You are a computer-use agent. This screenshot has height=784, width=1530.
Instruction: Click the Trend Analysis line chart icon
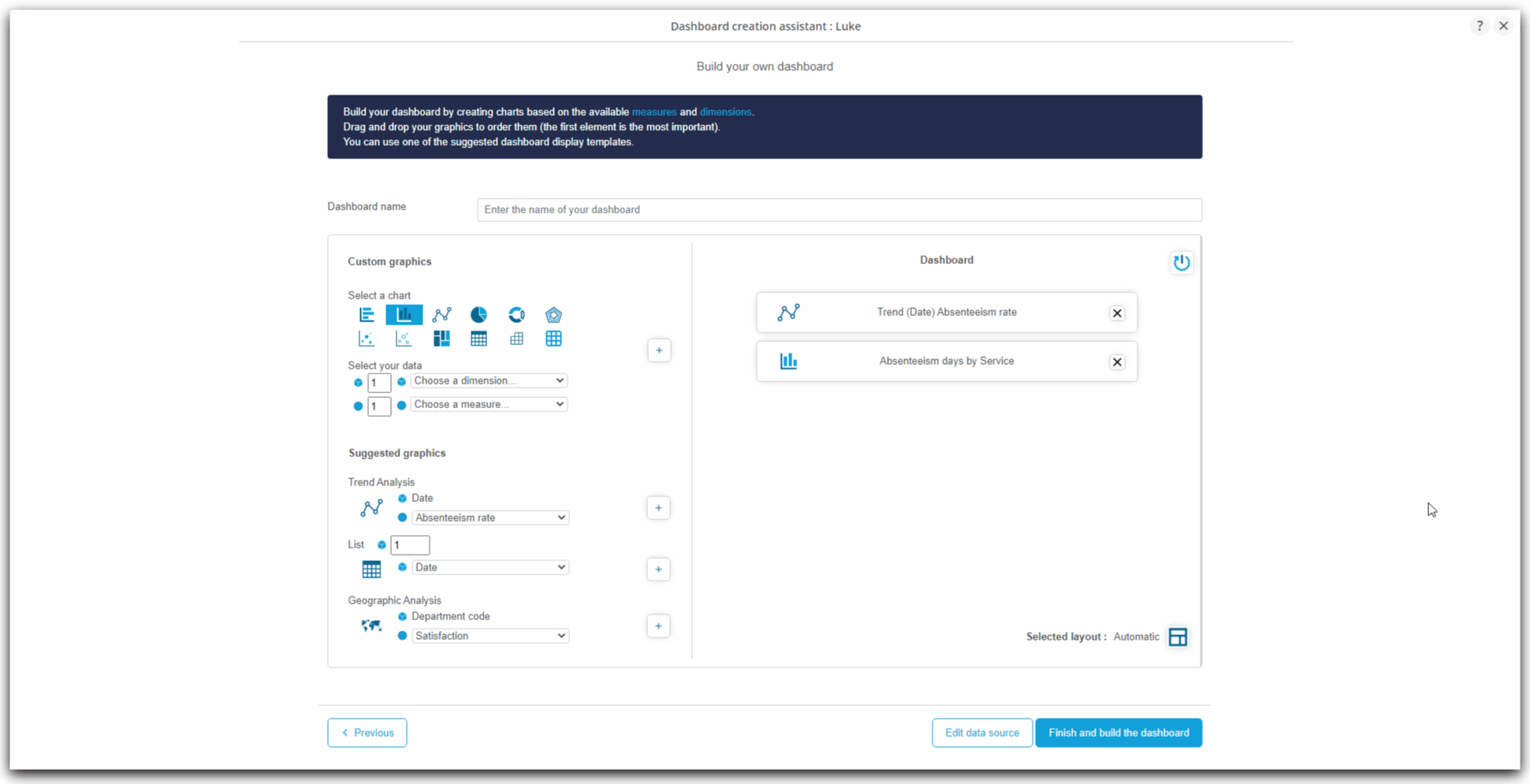371,508
